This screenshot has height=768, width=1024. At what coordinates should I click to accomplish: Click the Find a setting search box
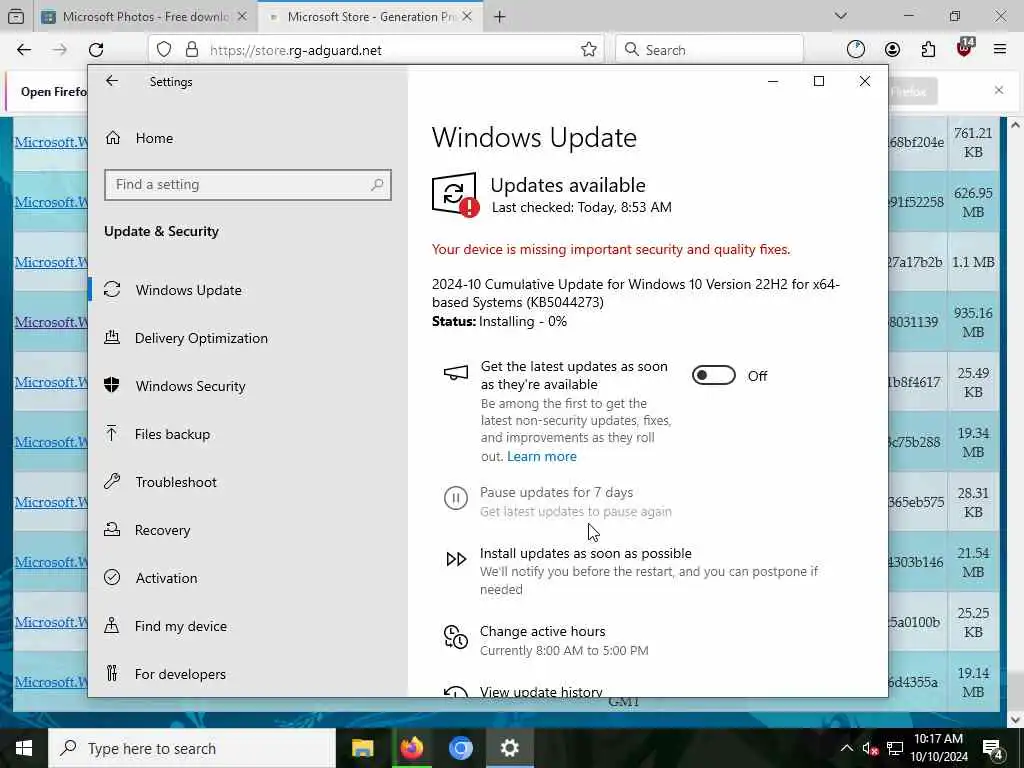[x=248, y=185]
